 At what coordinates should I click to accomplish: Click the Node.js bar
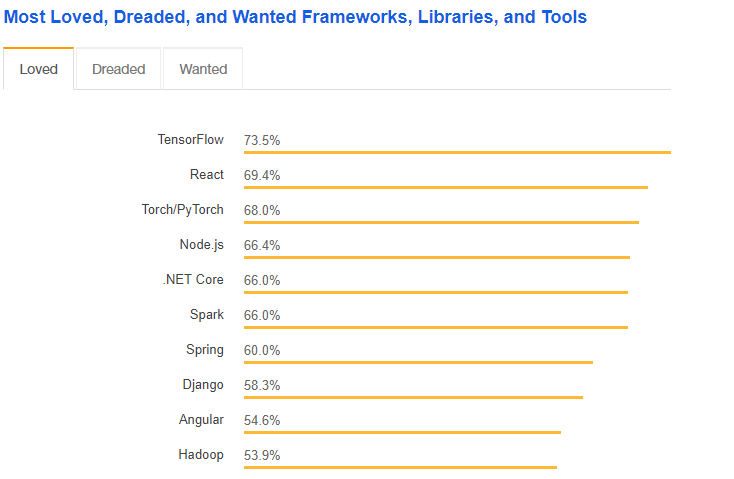click(436, 257)
